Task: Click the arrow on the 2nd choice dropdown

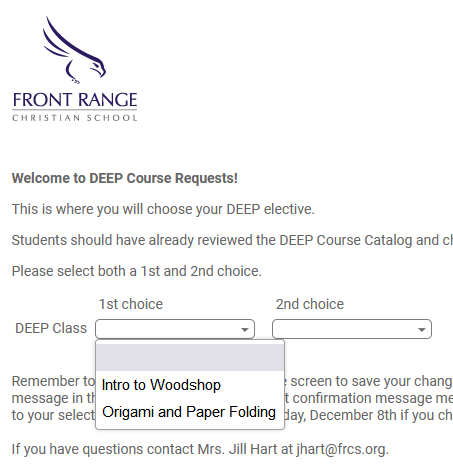Action: (422, 330)
